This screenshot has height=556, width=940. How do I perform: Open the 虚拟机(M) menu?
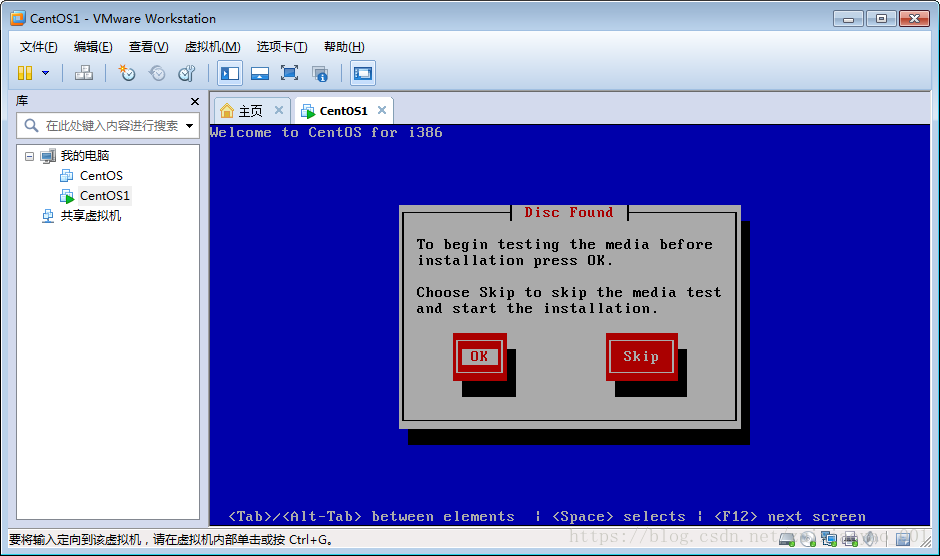212,47
